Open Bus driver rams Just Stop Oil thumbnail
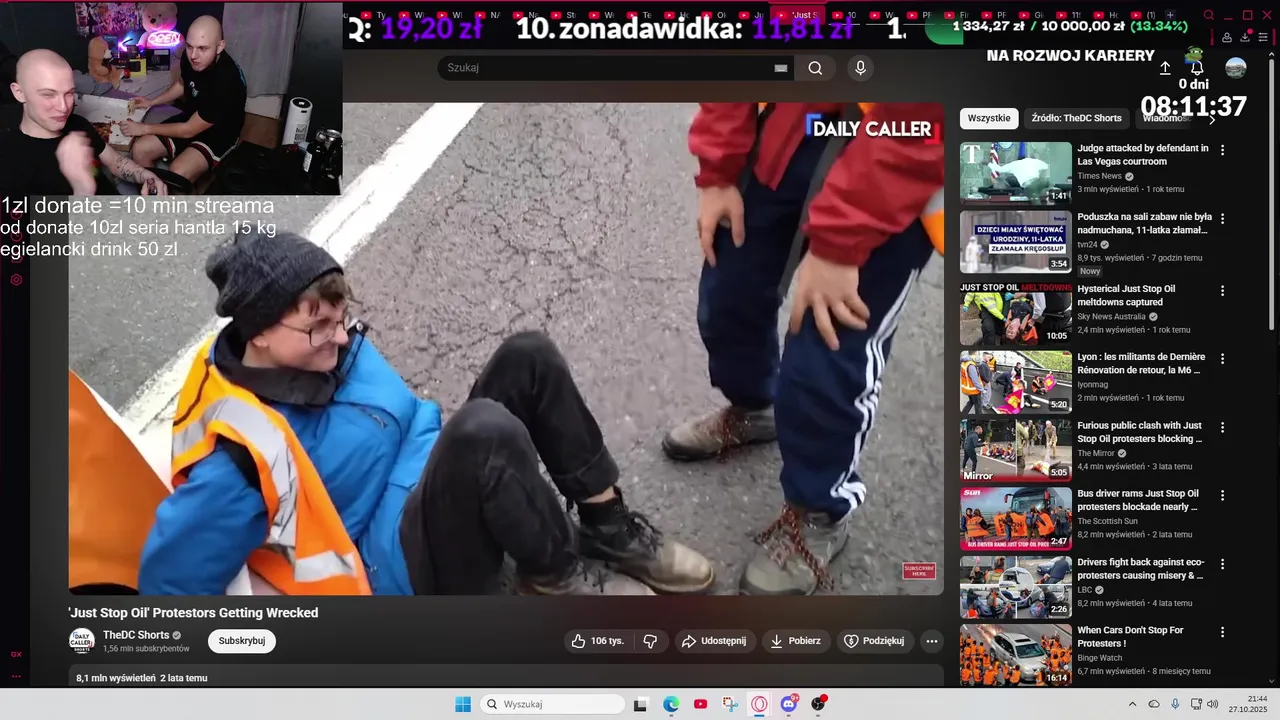 [x=1016, y=518]
